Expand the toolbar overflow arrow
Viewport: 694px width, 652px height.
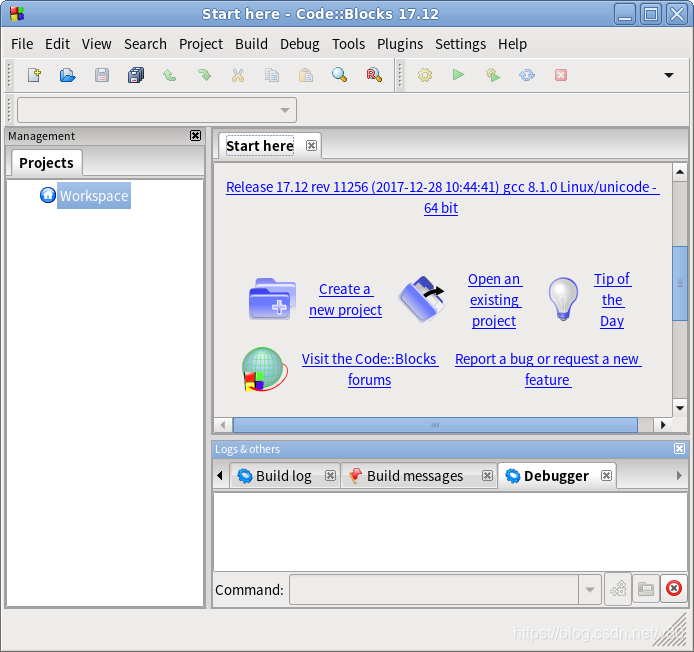[669, 75]
